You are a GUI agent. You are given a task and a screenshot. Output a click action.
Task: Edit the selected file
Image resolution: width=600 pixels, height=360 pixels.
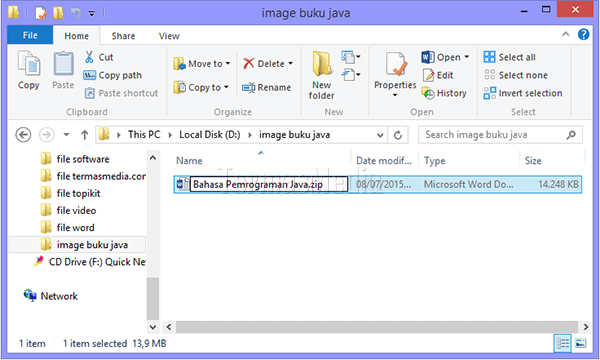click(438, 75)
